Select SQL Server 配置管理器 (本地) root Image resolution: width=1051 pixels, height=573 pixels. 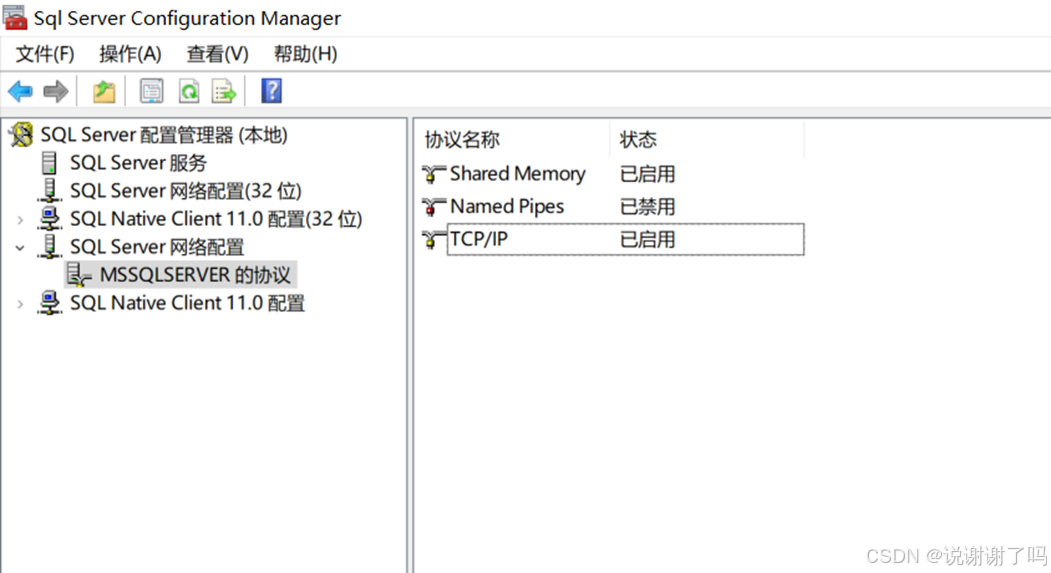(164, 135)
